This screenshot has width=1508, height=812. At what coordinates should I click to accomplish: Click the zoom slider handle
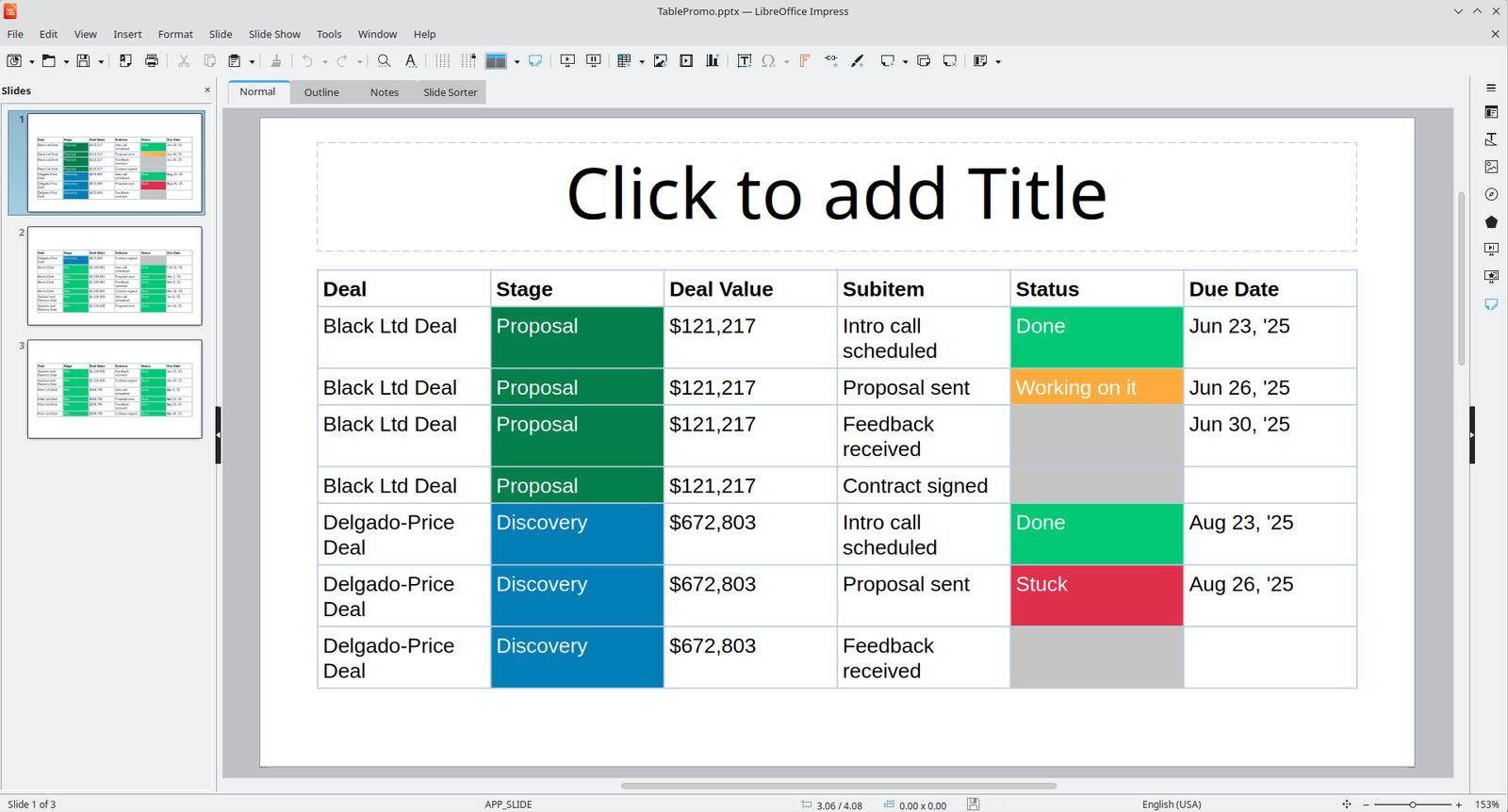(1412, 804)
